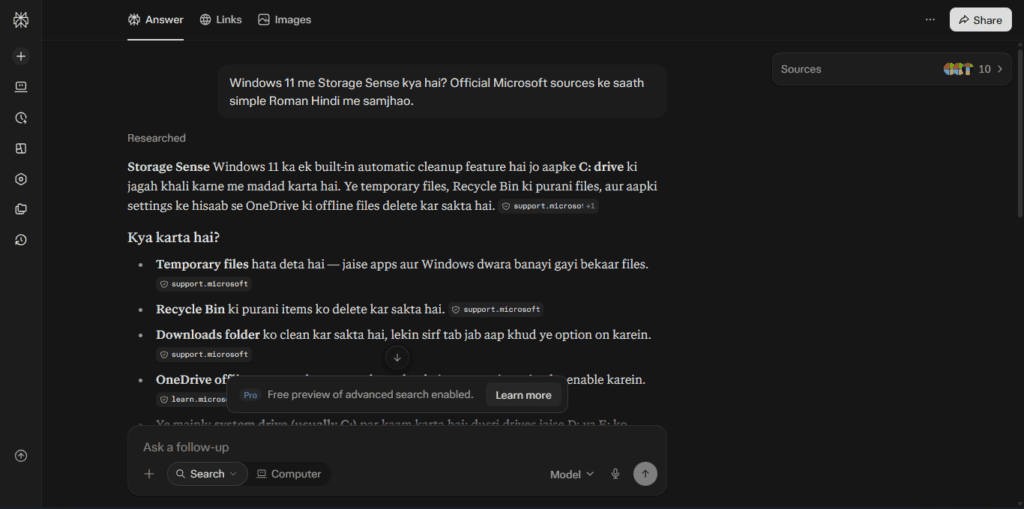Open the Recycle Bin support.microsoft citation
1024x509 pixels.
[x=496, y=309]
